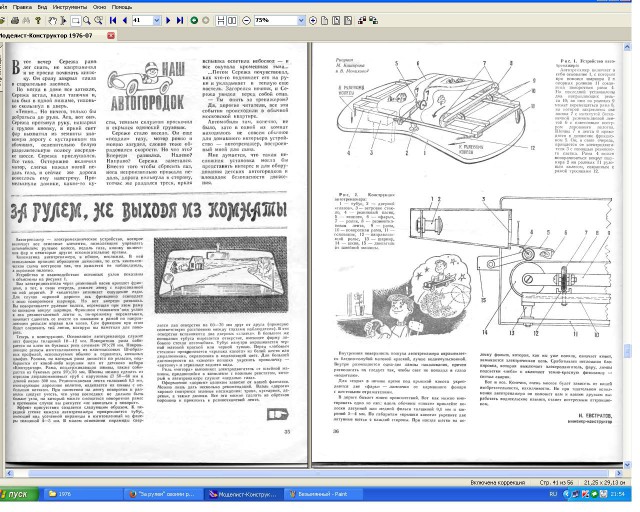Select the hand pan tool
The width and height of the screenshot is (640, 512).
(52, 20)
